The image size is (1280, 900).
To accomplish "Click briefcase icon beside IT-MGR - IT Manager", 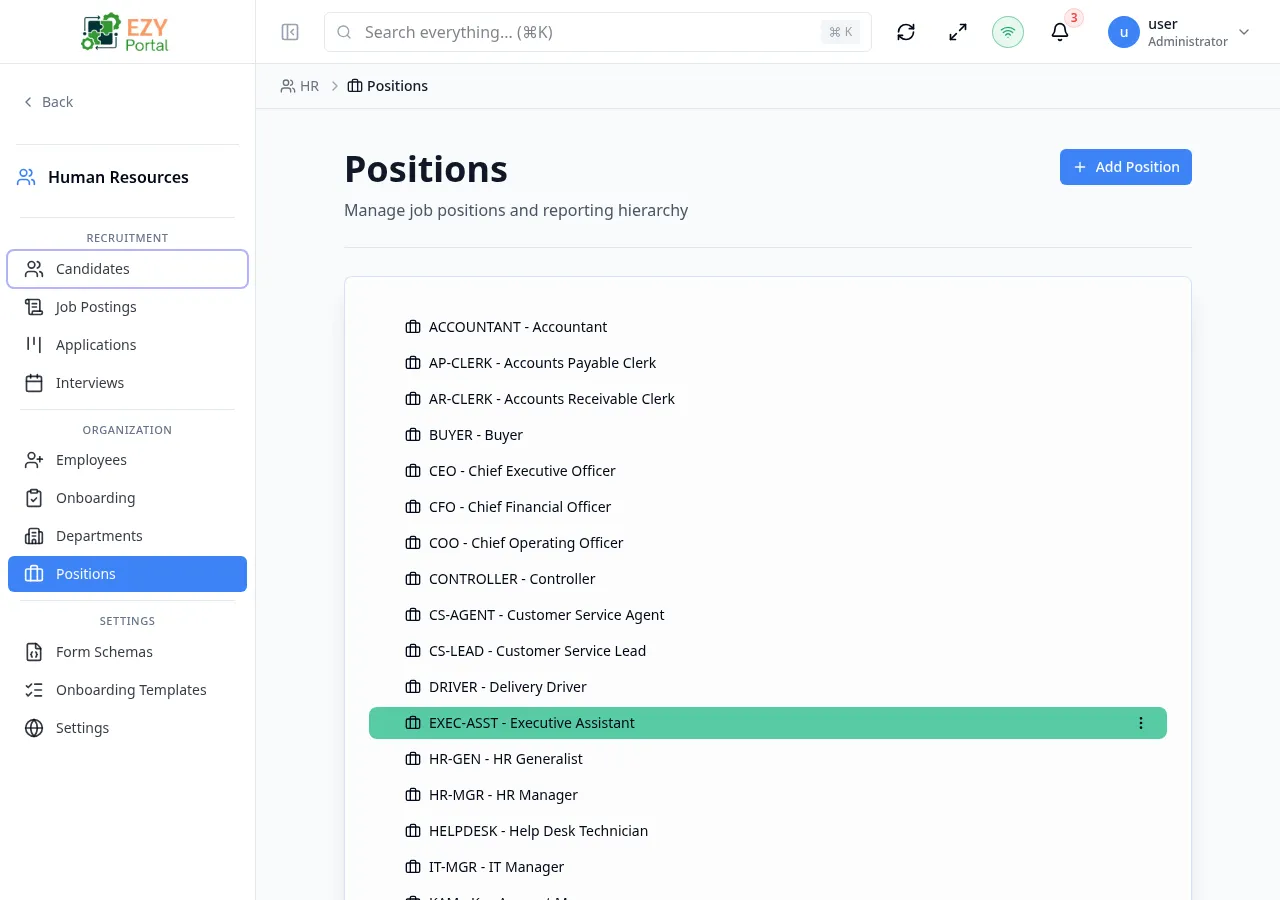I will click(x=413, y=867).
